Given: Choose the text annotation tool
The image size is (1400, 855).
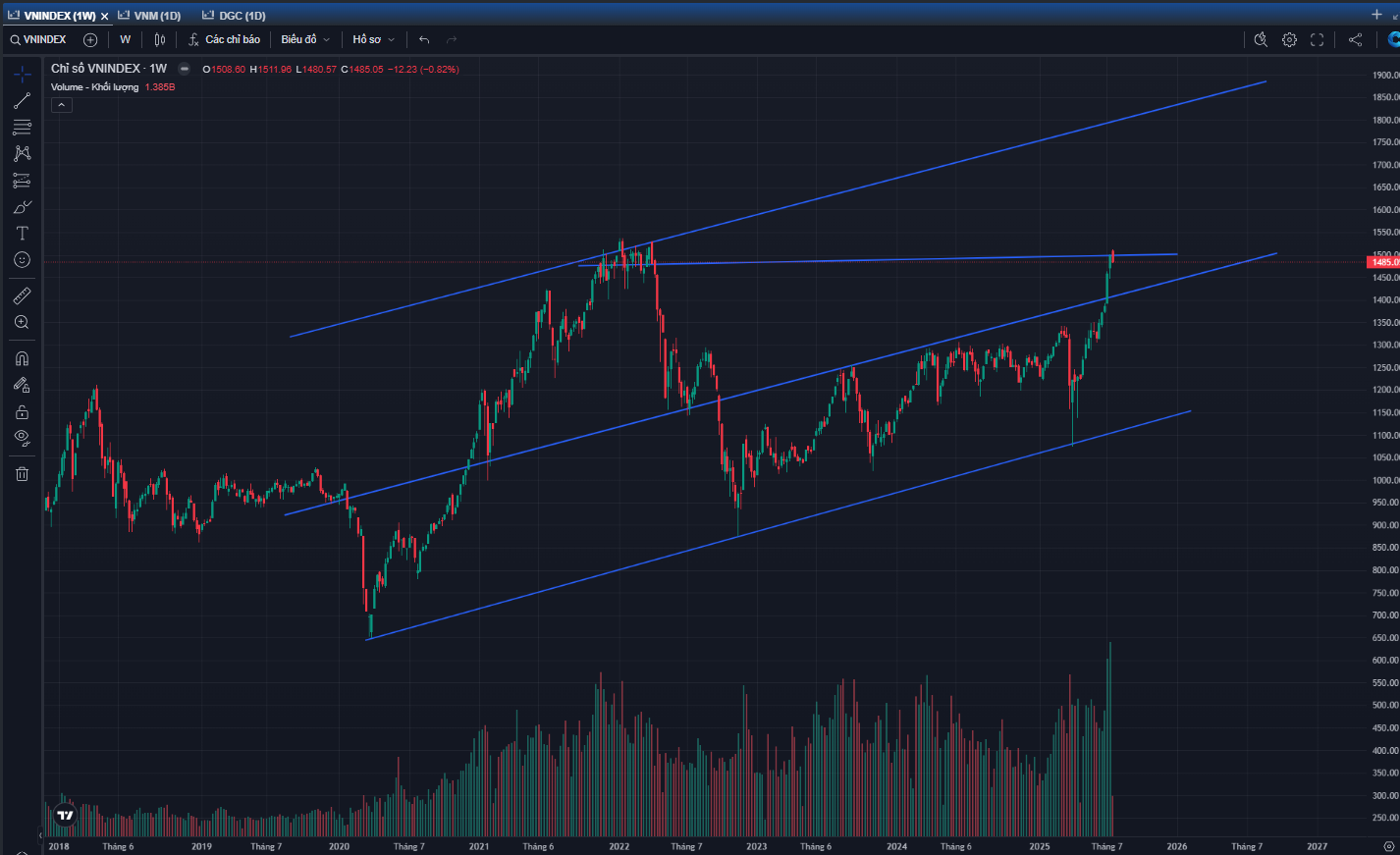Looking at the screenshot, I should pyautogui.click(x=22, y=233).
